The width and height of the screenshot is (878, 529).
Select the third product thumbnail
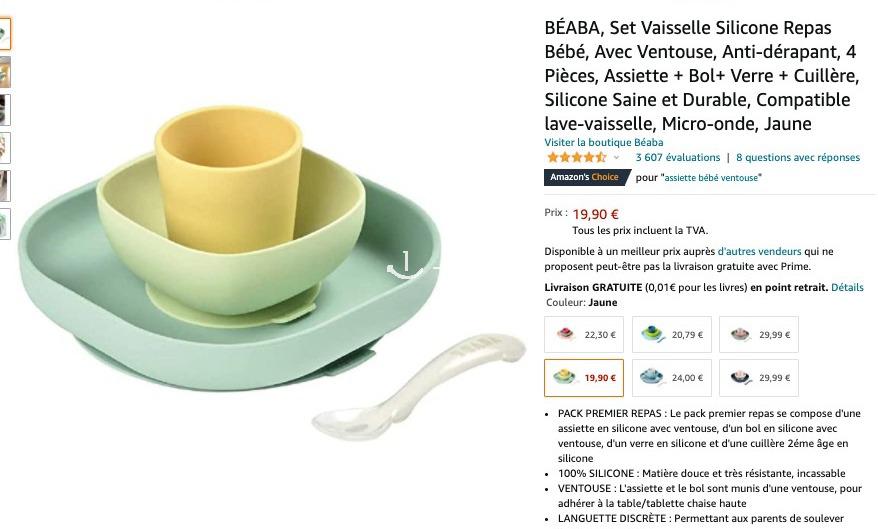(4, 110)
